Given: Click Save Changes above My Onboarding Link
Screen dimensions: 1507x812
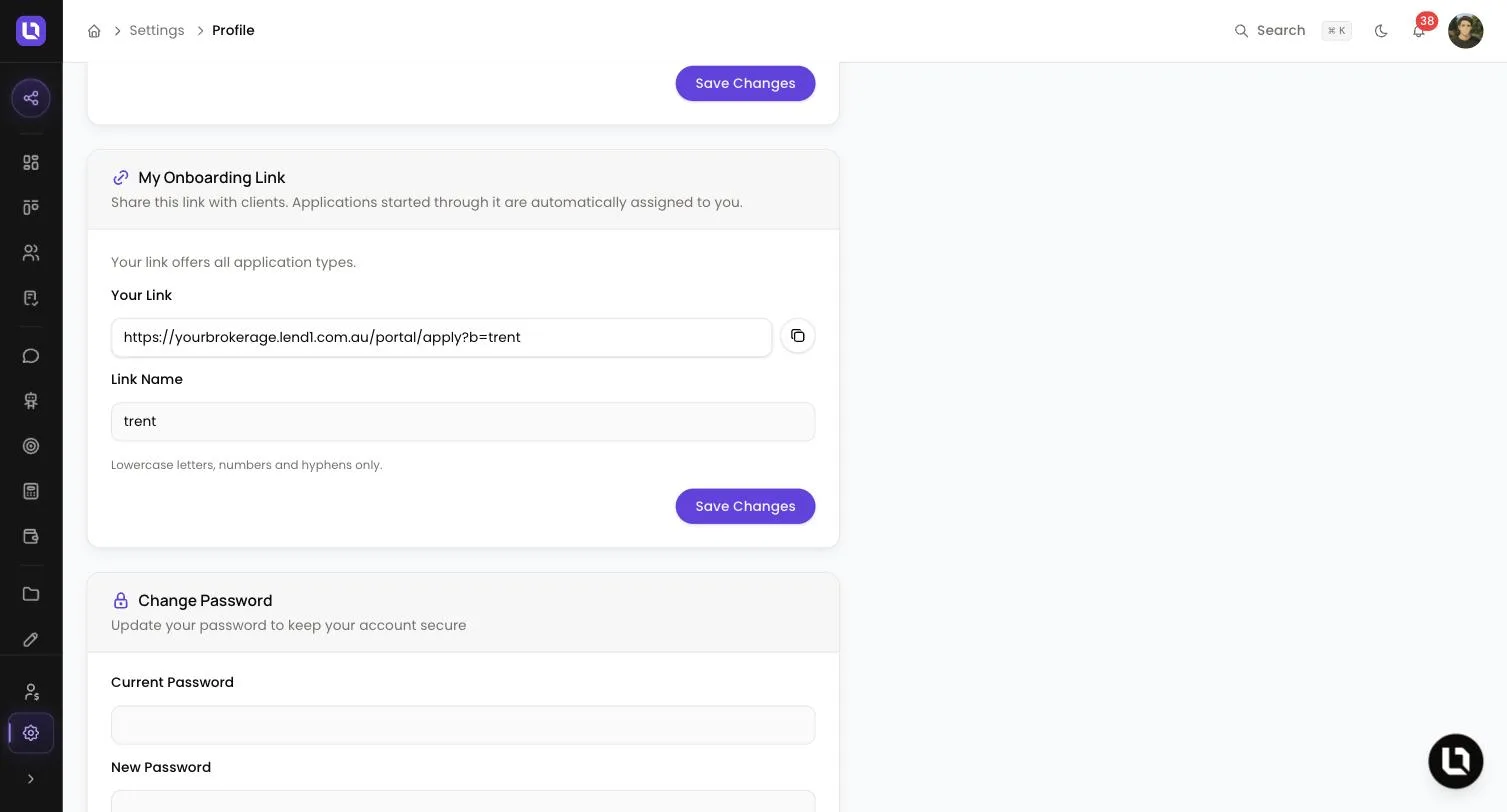Looking at the screenshot, I should [x=745, y=83].
